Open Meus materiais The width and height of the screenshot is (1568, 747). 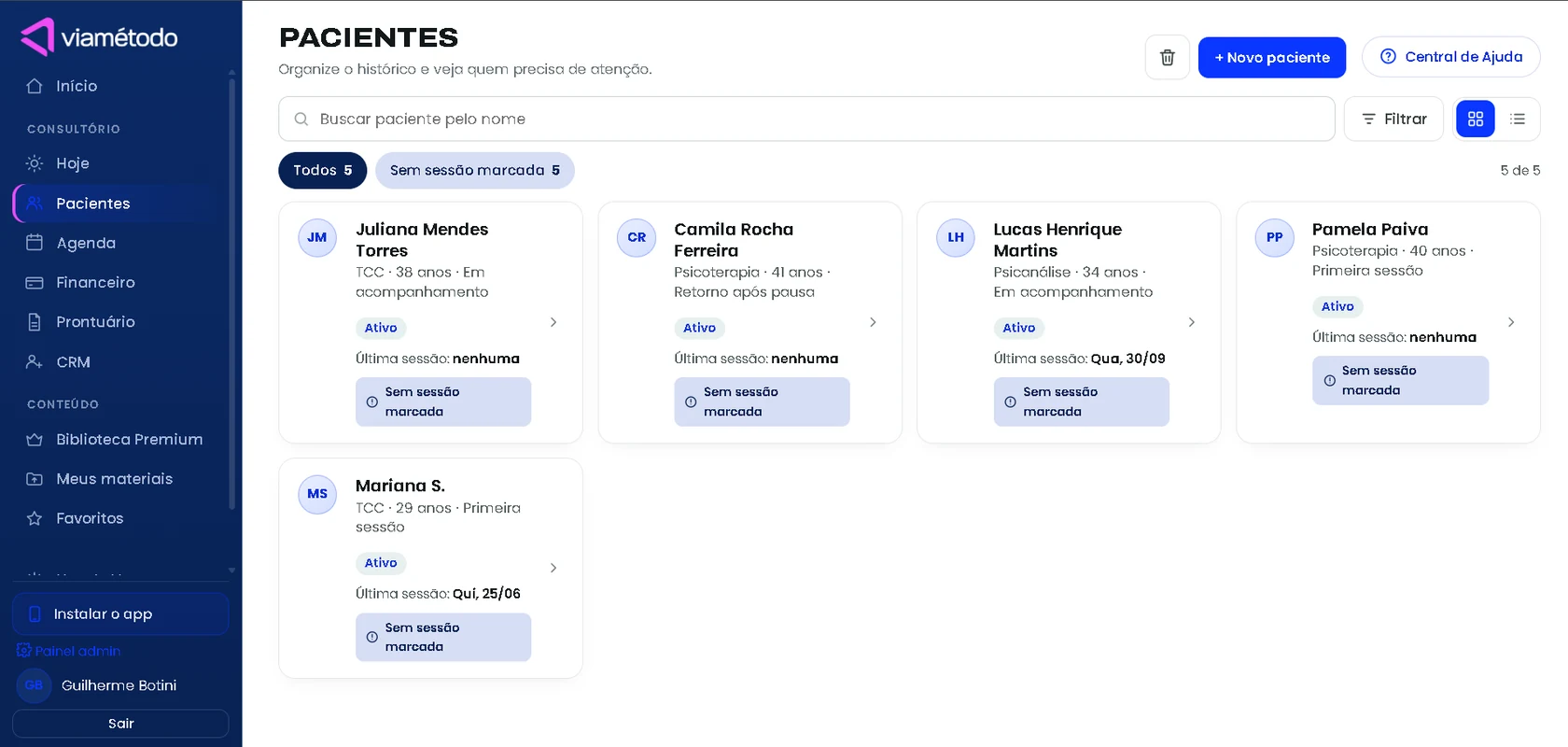(x=116, y=479)
